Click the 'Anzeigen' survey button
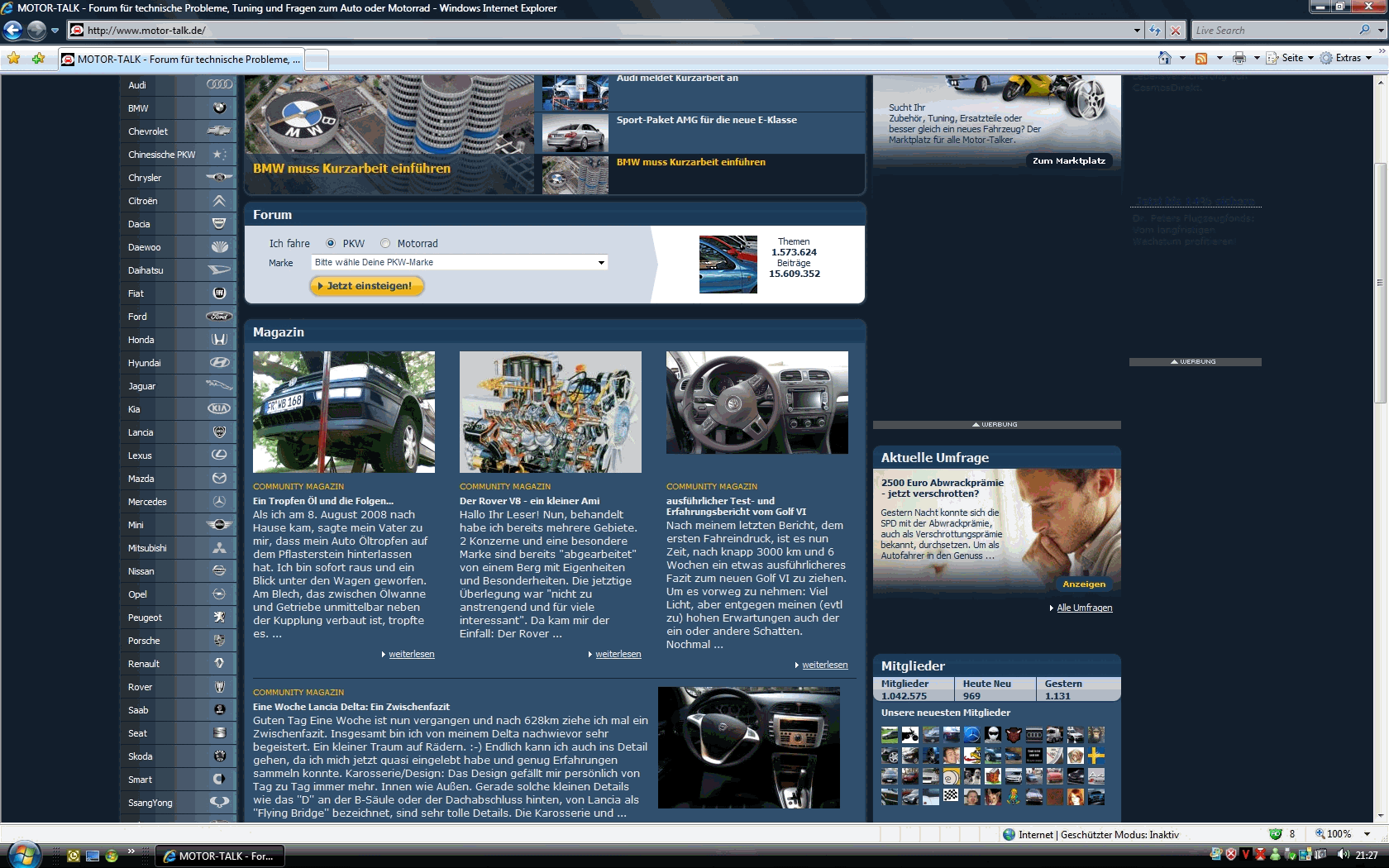 pos(1084,584)
